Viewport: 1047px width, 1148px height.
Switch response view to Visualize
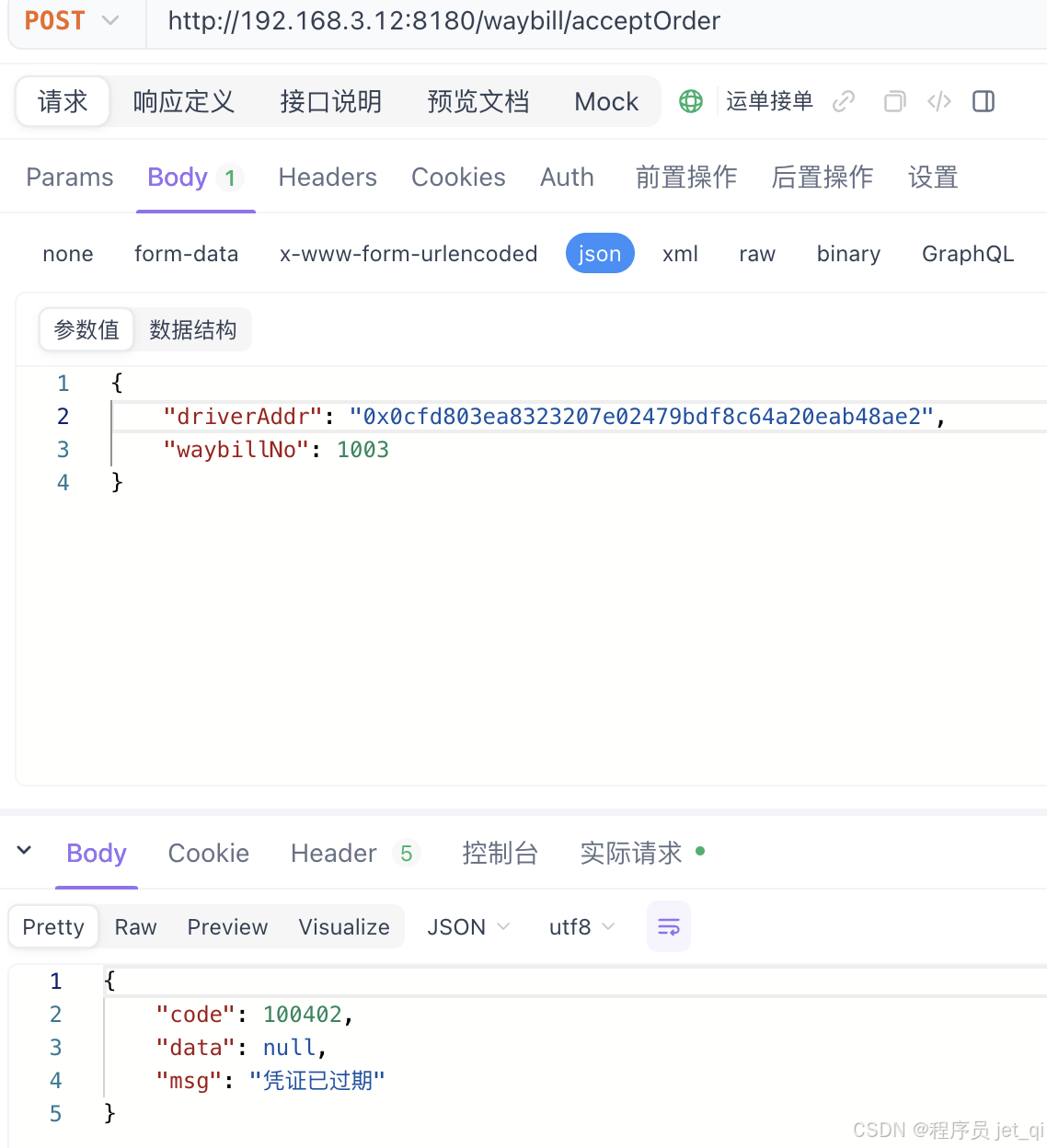point(344,926)
